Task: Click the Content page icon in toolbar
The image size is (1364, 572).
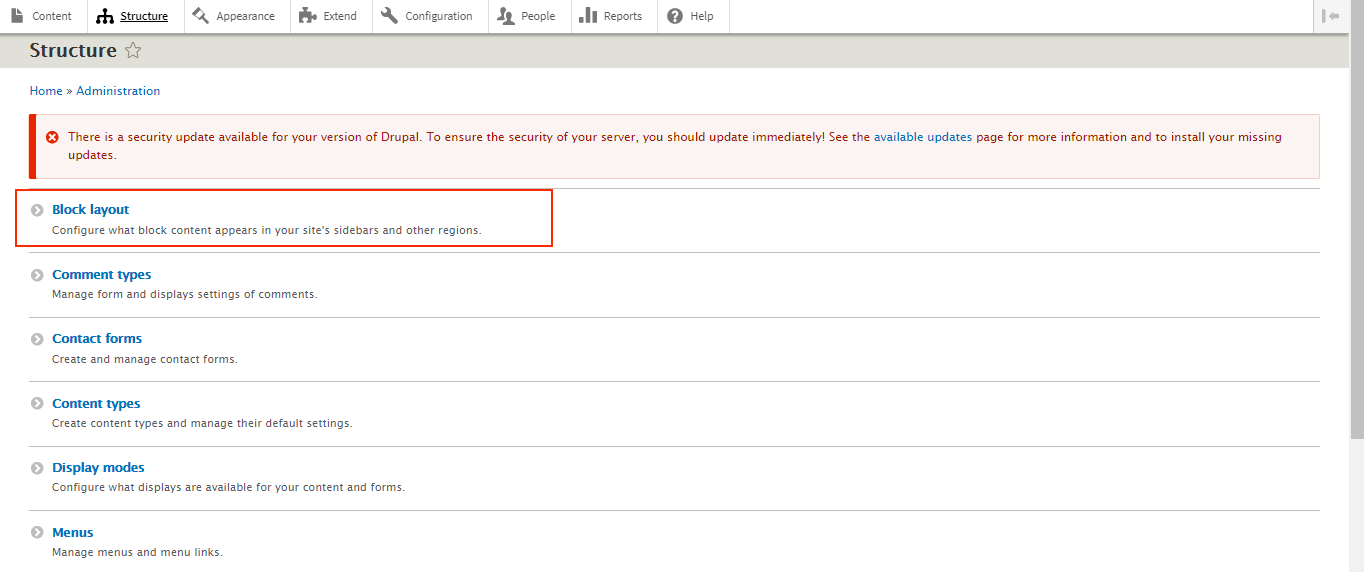Action: [17, 16]
